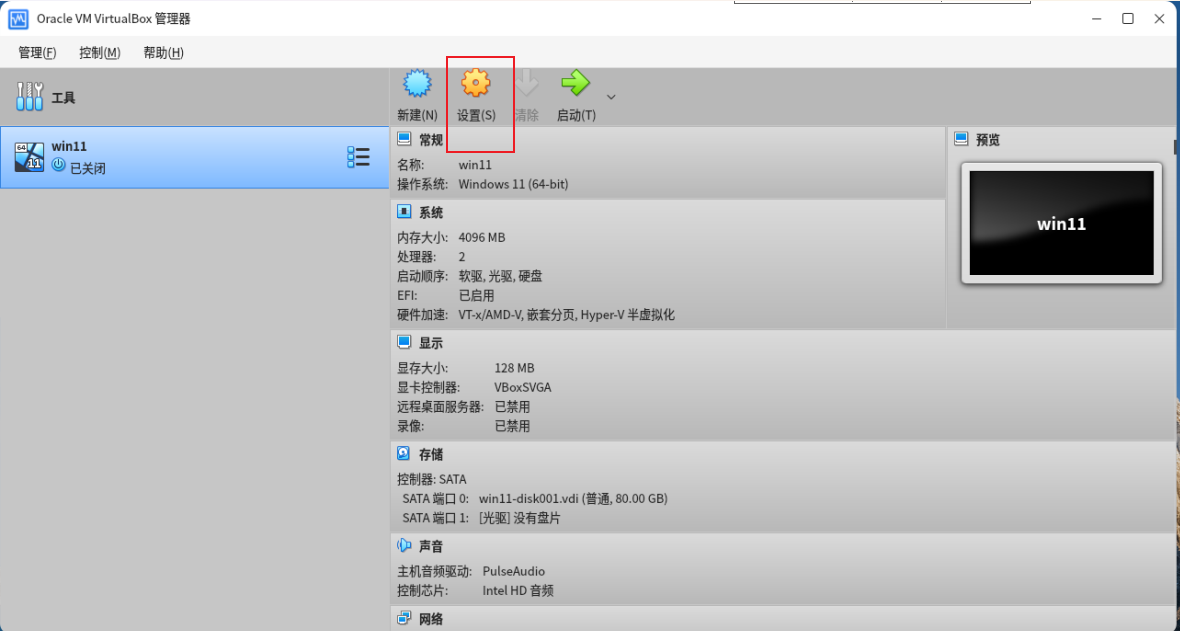This screenshot has height=631, width=1180.
Task: Click the powered-off status icon under win11
Action: [x=59, y=164]
